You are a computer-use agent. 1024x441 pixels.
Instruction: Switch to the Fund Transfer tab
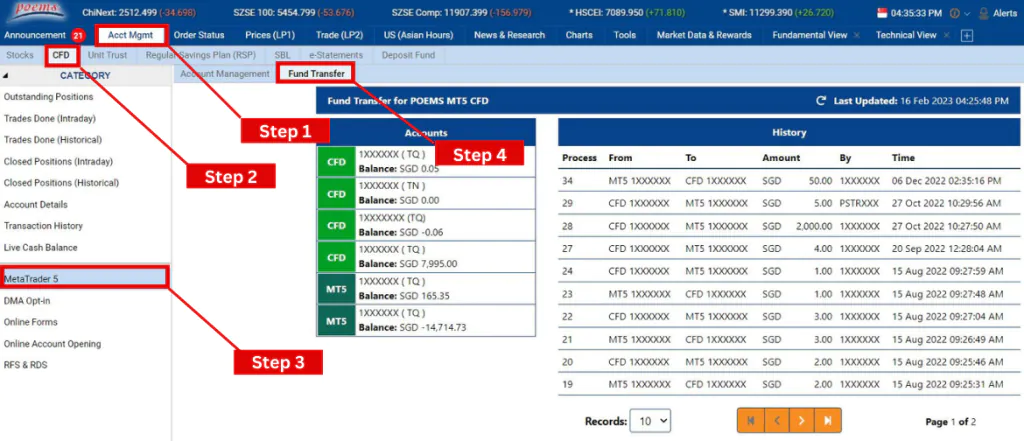315,74
